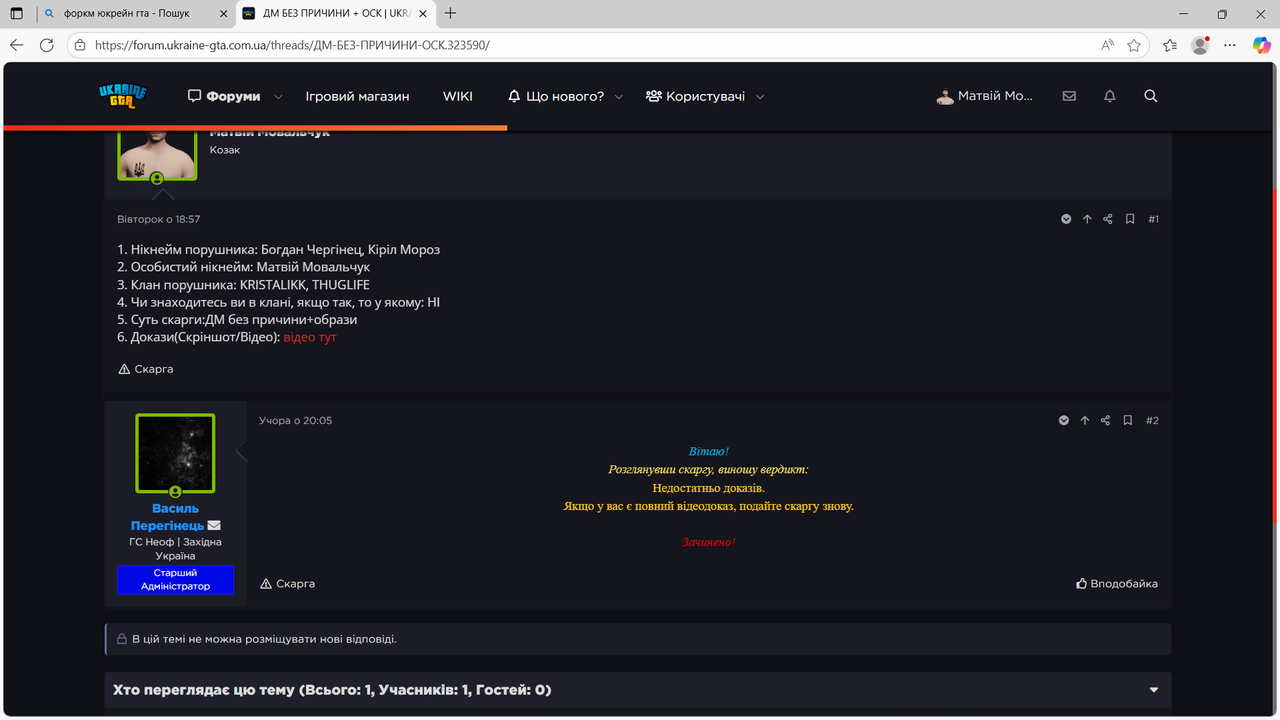Expand the Що нового? dropdown arrow
Screen dimensions: 1280x720
pyautogui.click(x=619, y=97)
